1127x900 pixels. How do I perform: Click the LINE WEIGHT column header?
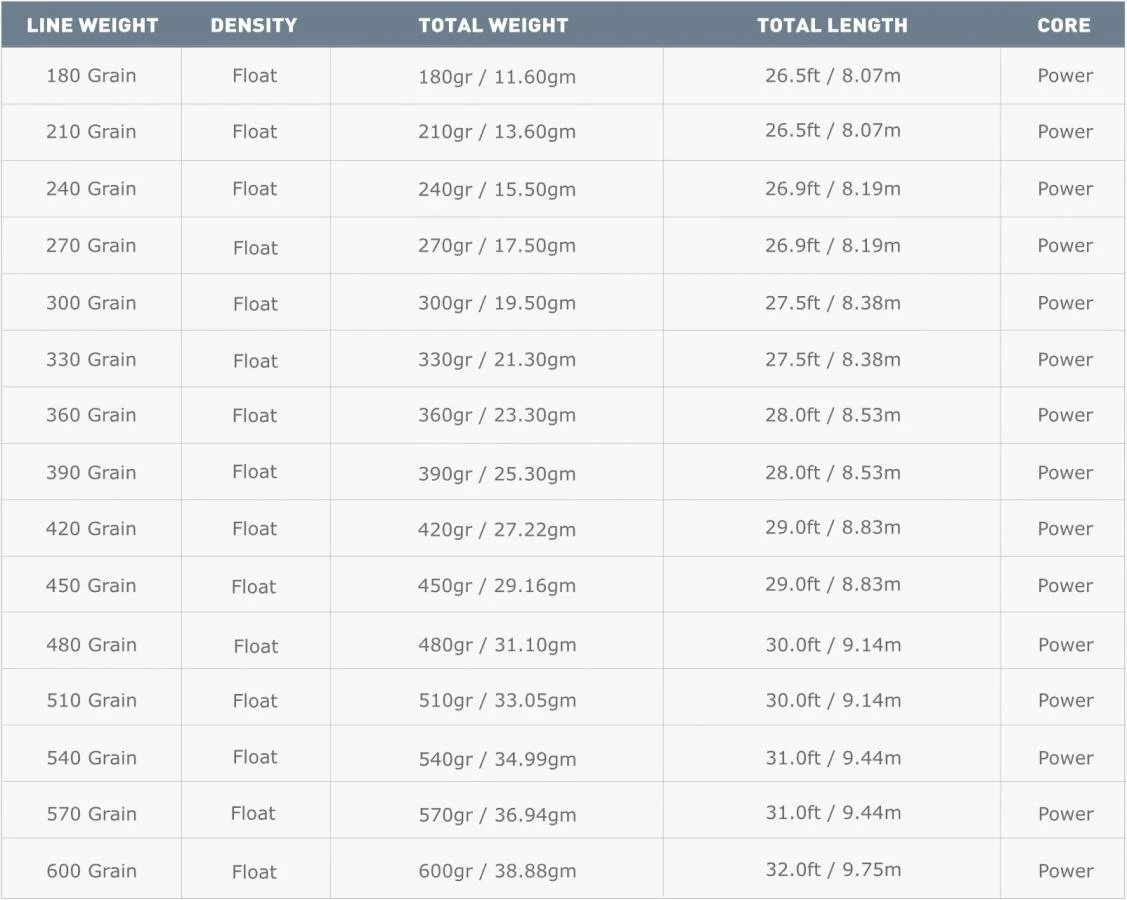[92, 26]
